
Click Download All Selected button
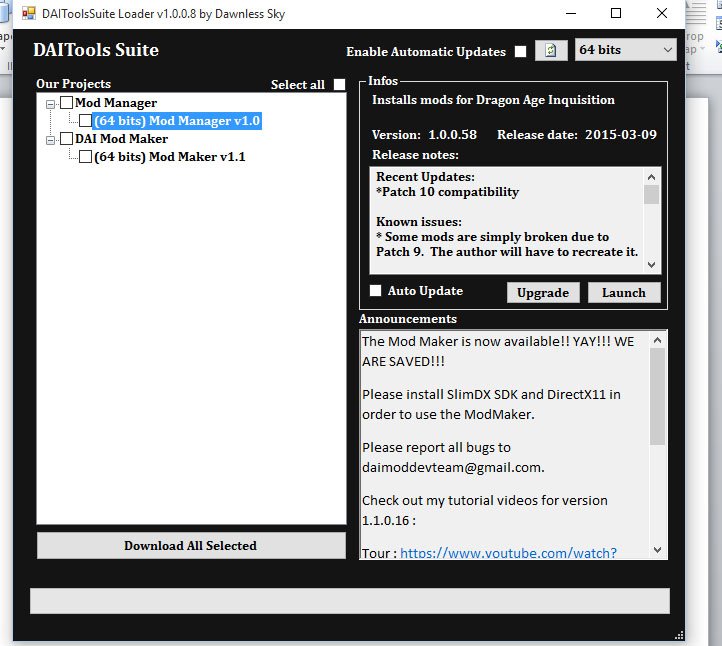point(191,546)
